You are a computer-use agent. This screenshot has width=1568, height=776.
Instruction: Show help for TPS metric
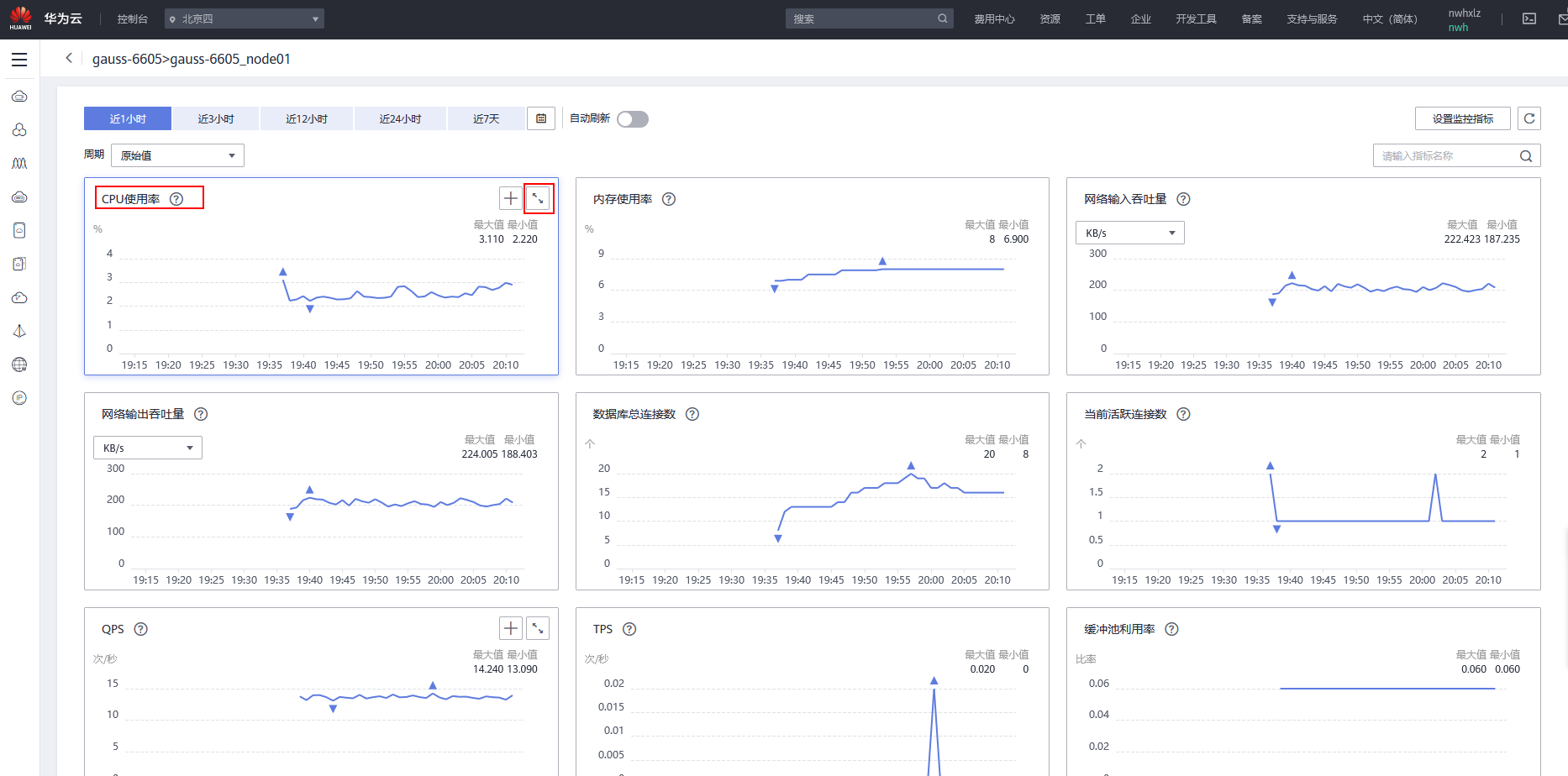click(x=629, y=629)
